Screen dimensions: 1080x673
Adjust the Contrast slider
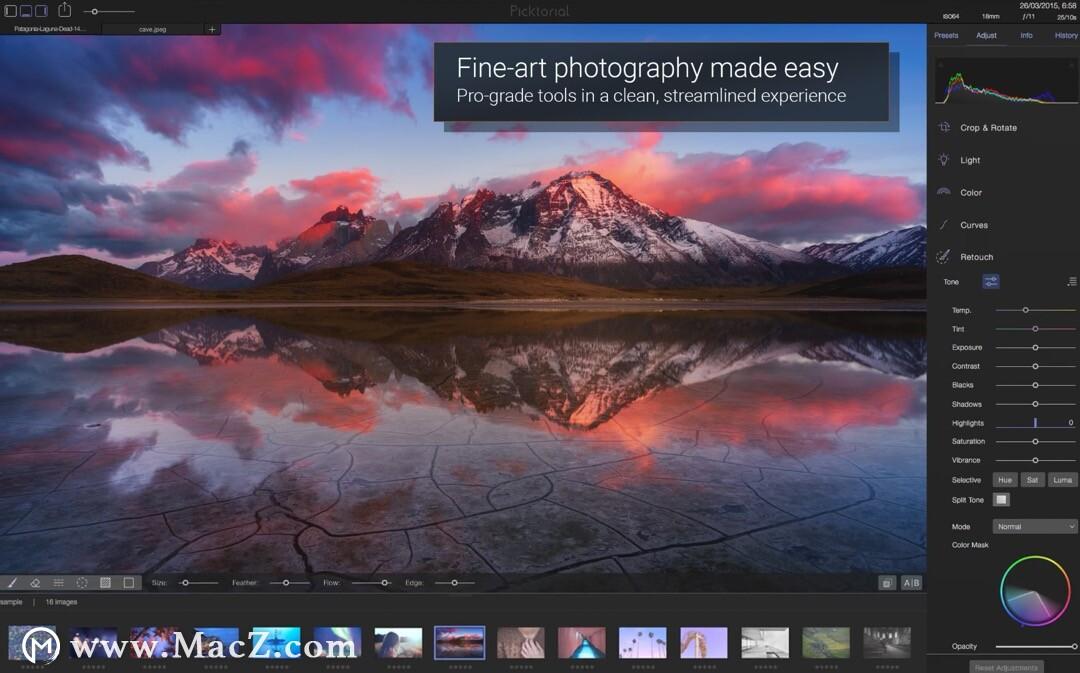pos(1035,366)
